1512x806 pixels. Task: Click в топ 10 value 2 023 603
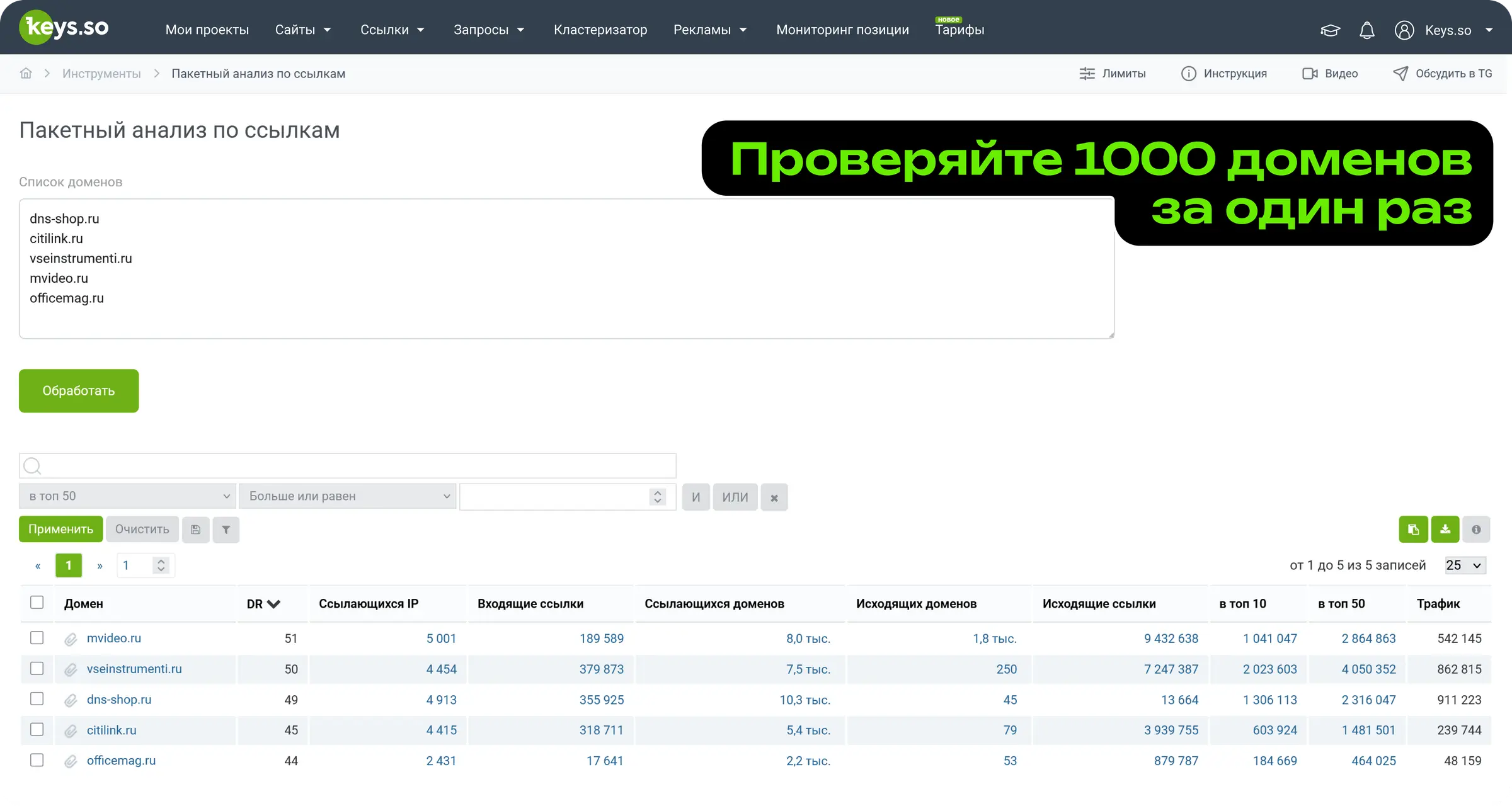(1270, 669)
